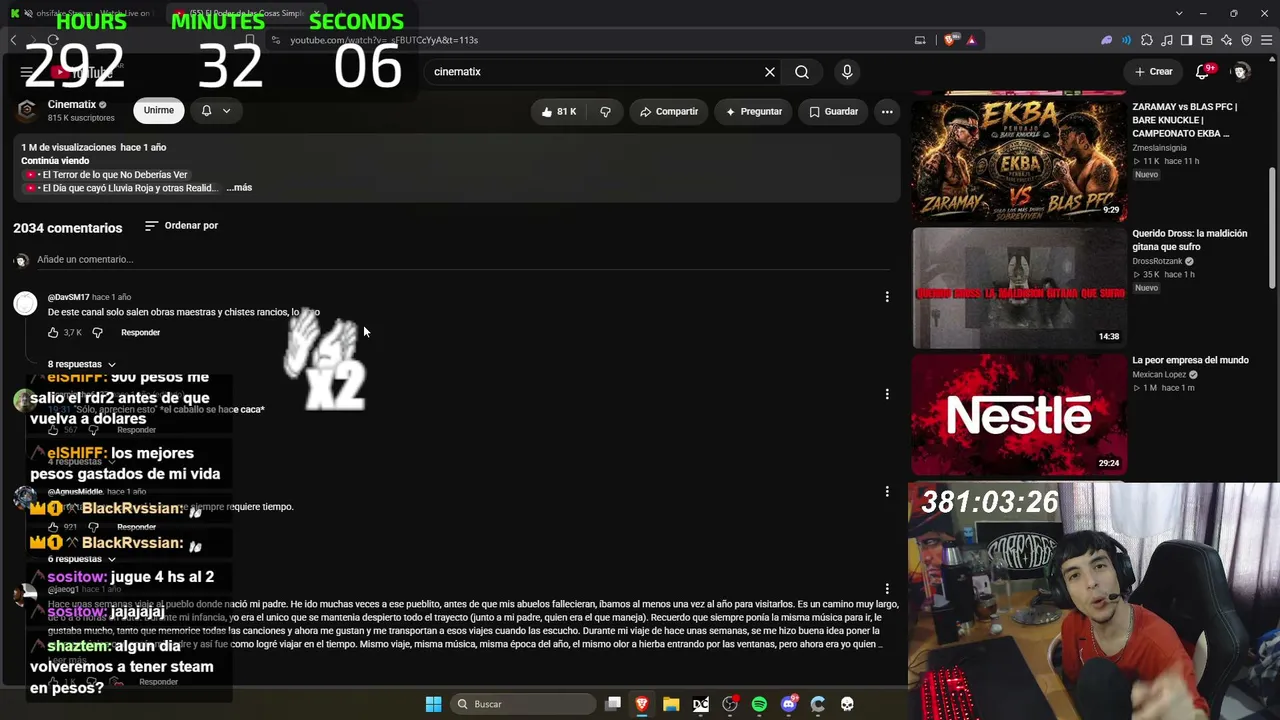This screenshot has height=720, width=1280.
Task: Open the Leo AI sparkle icon
Action: pyautogui.click(x=1226, y=40)
